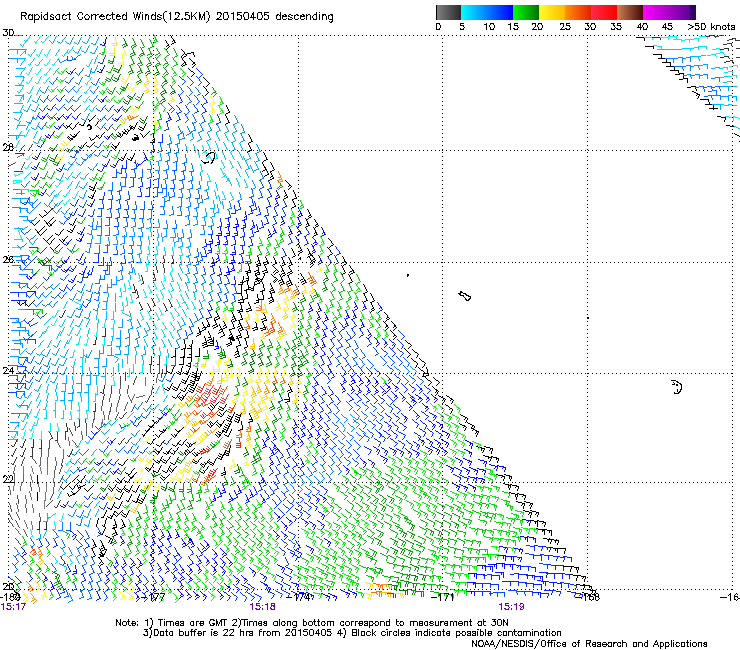
Task: Click the latitude axis label '24'
Action: pyautogui.click(x=8, y=371)
